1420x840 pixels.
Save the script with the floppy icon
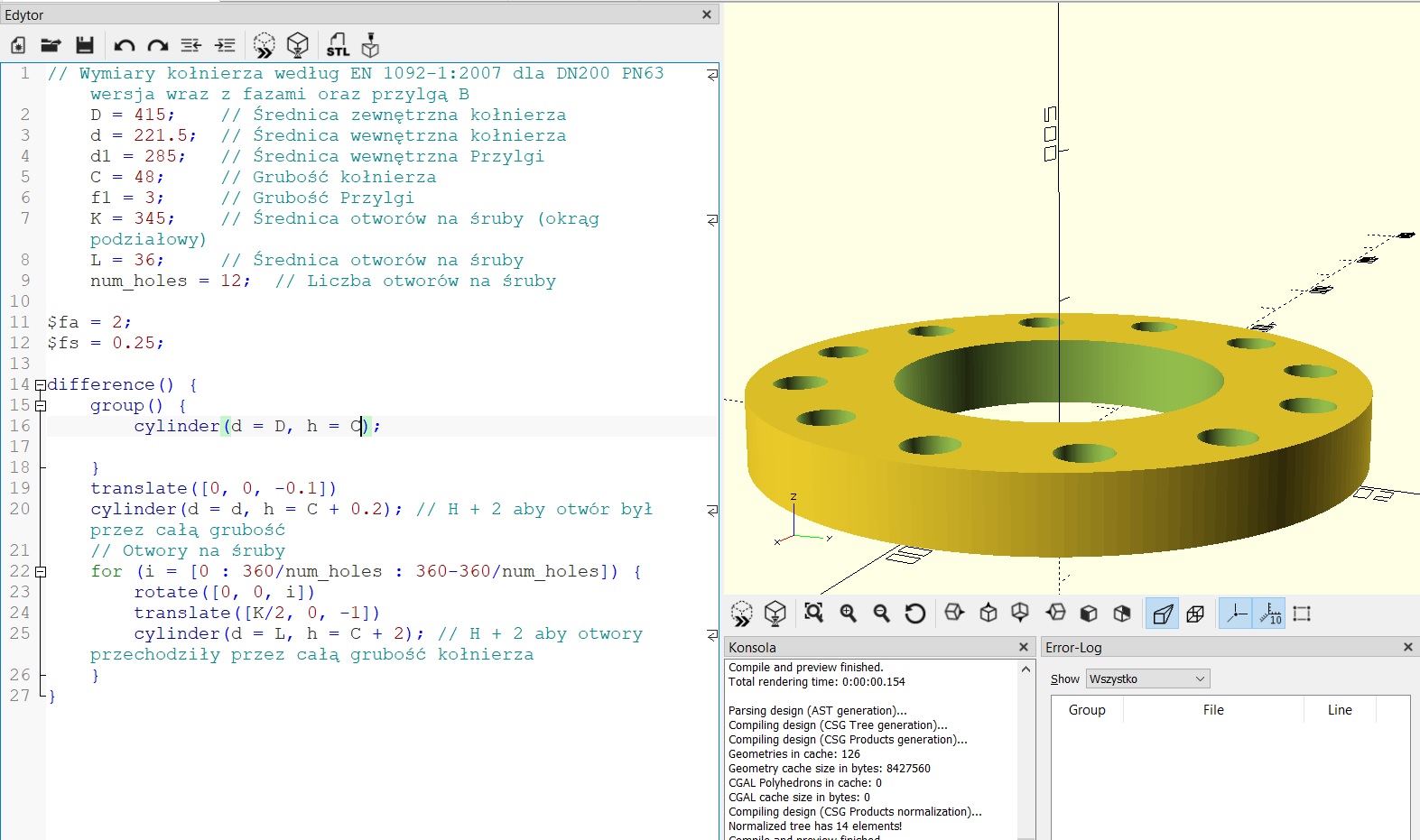(x=85, y=45)
